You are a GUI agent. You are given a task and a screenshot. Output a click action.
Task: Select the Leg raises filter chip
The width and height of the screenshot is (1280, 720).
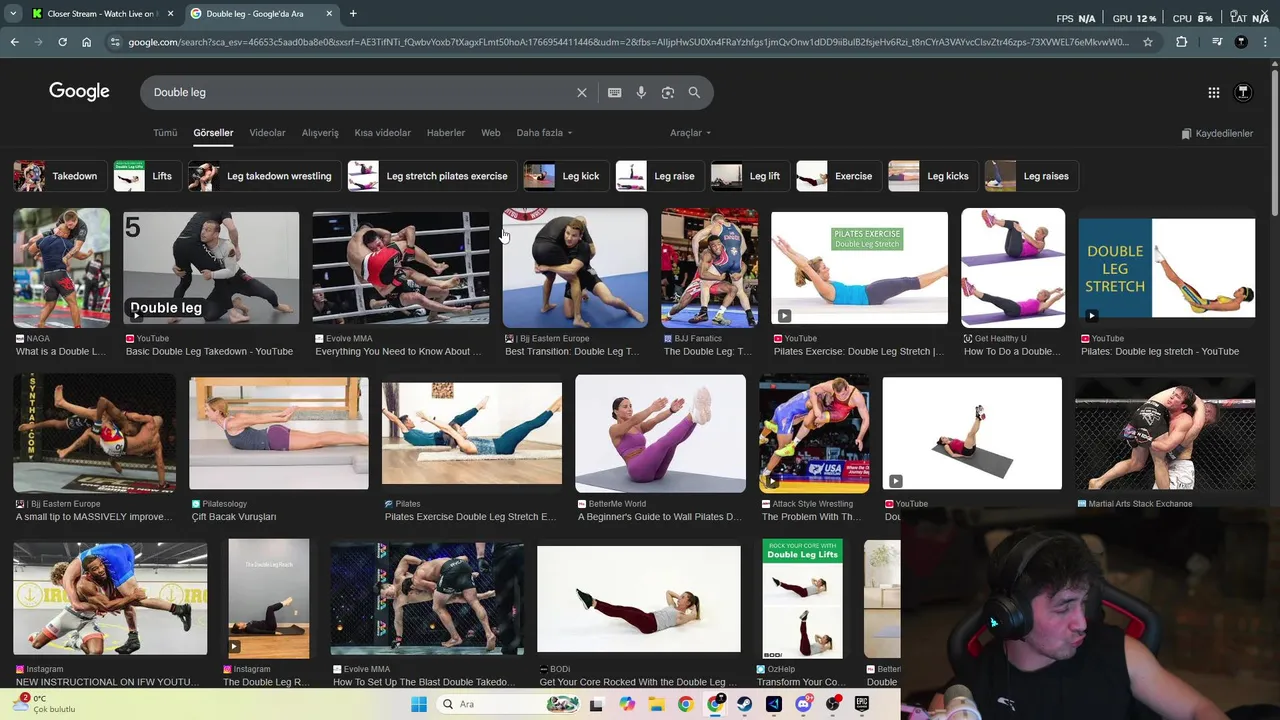(1031, 176)
